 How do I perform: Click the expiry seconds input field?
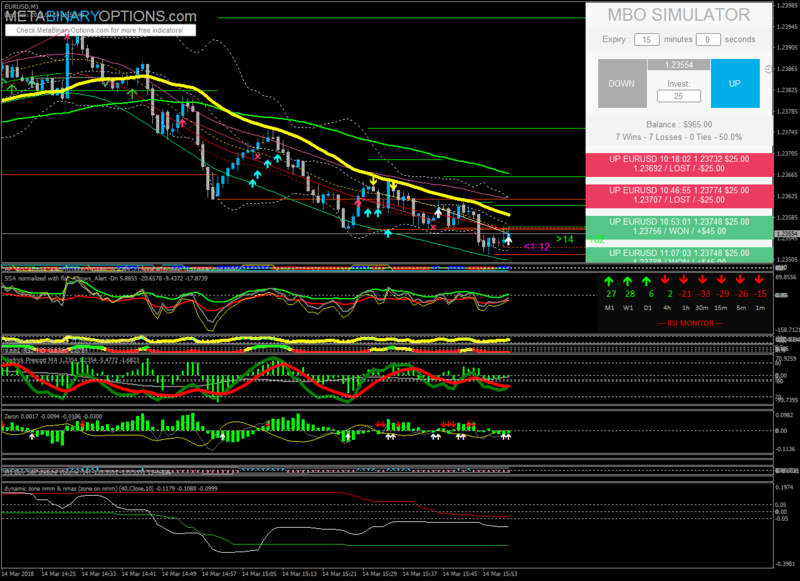tap(707, 39)
